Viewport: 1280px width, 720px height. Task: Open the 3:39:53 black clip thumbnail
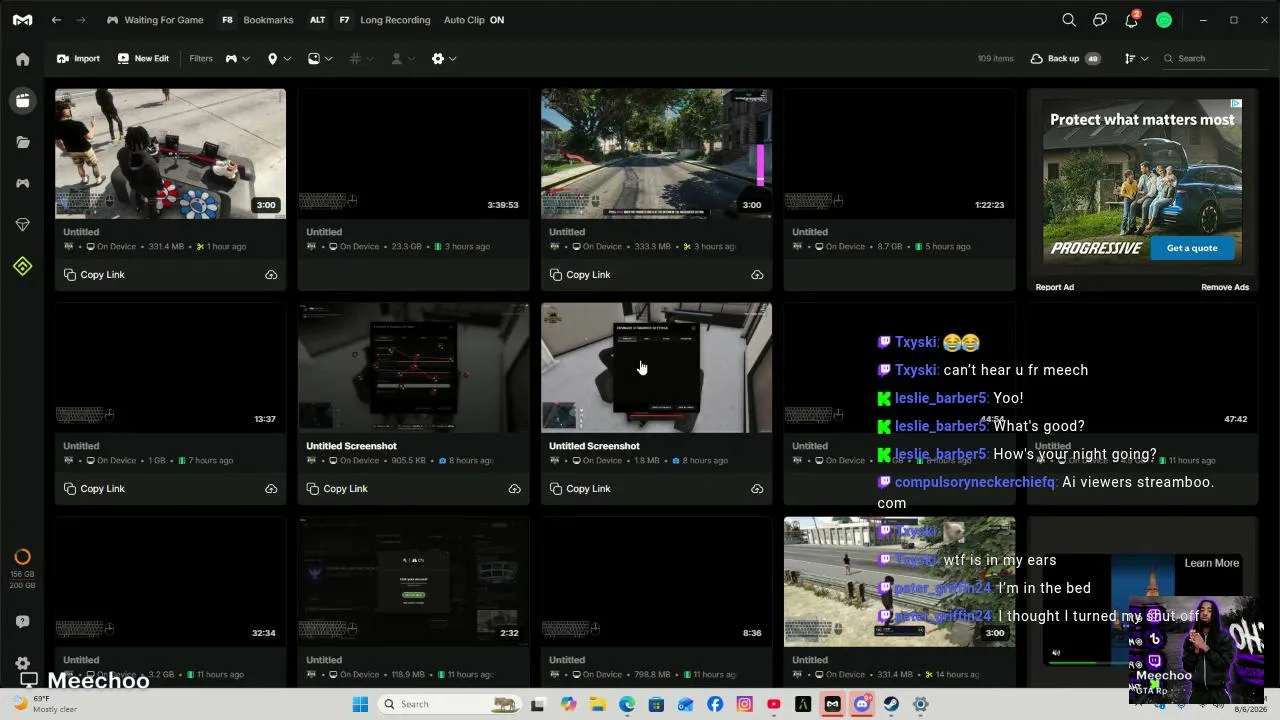click(x=413, y=154)
